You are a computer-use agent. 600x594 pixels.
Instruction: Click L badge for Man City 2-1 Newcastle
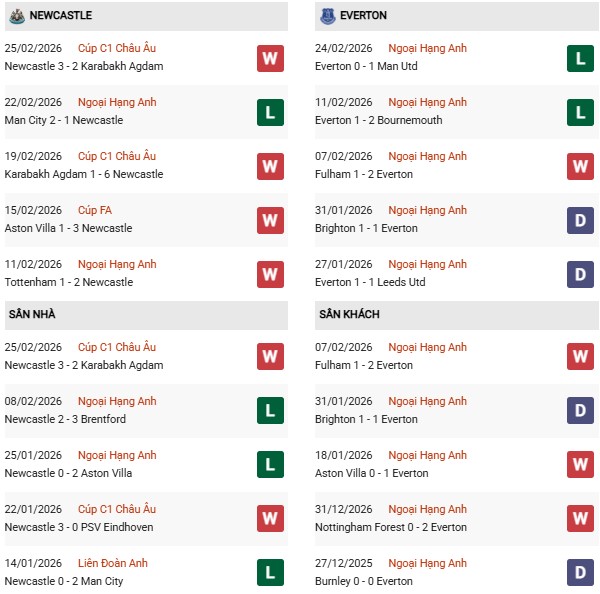coord(270,112)
